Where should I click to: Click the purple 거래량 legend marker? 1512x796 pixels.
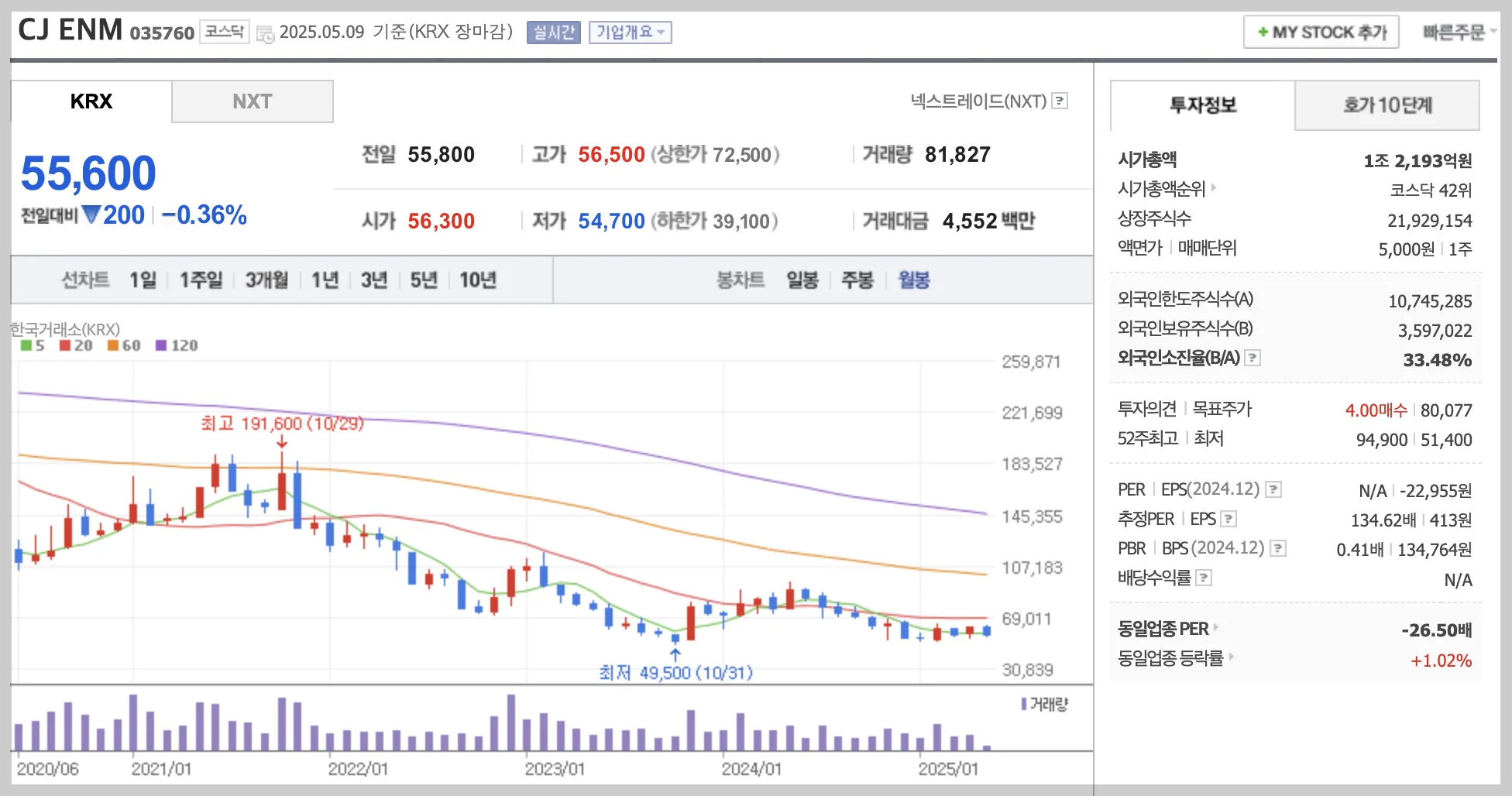point(1023,704)
